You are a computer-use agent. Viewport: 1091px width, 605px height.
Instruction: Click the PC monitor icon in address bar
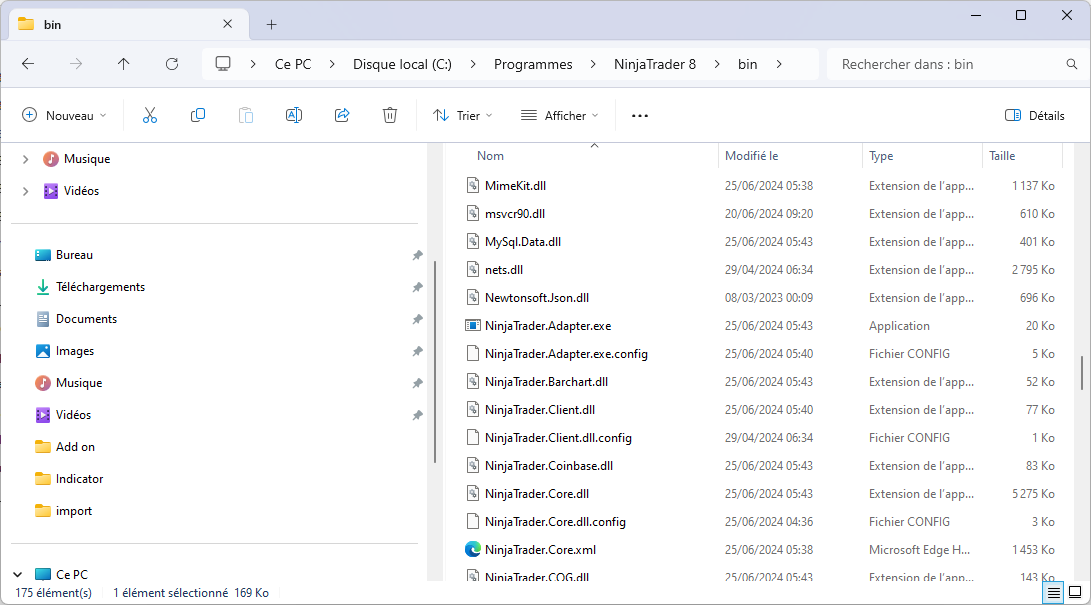point(223,64)
